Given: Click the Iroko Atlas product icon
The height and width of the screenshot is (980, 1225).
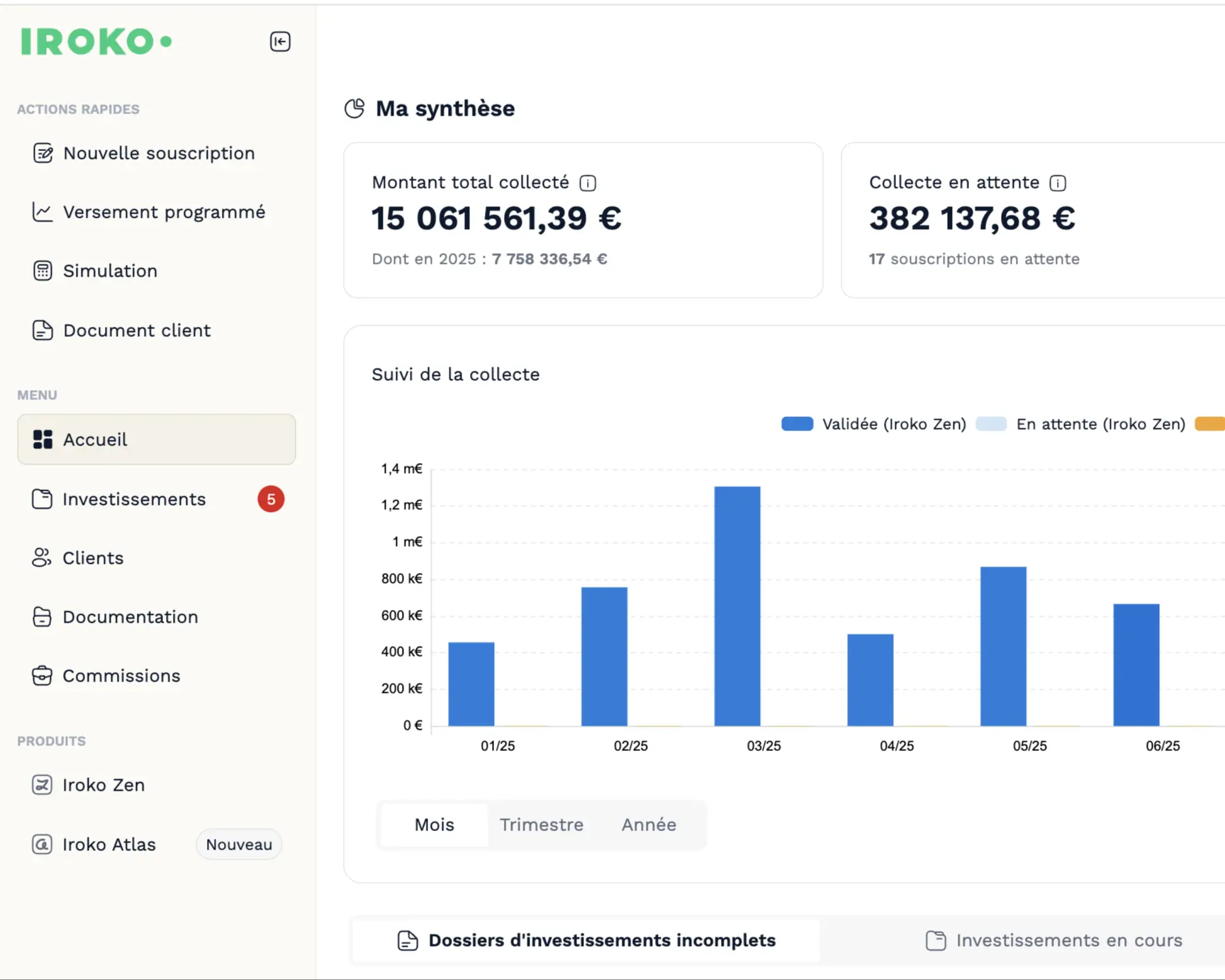Looking at the screenshot, I should (x=42, y=845).
